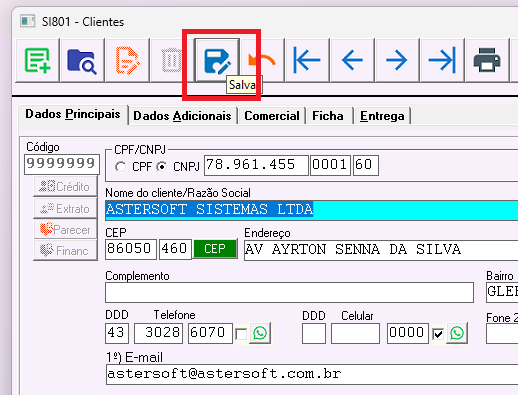This screenshot has width=518, height=395.
Task: Switch to Dados Adicionais tab
Action: 182,116
